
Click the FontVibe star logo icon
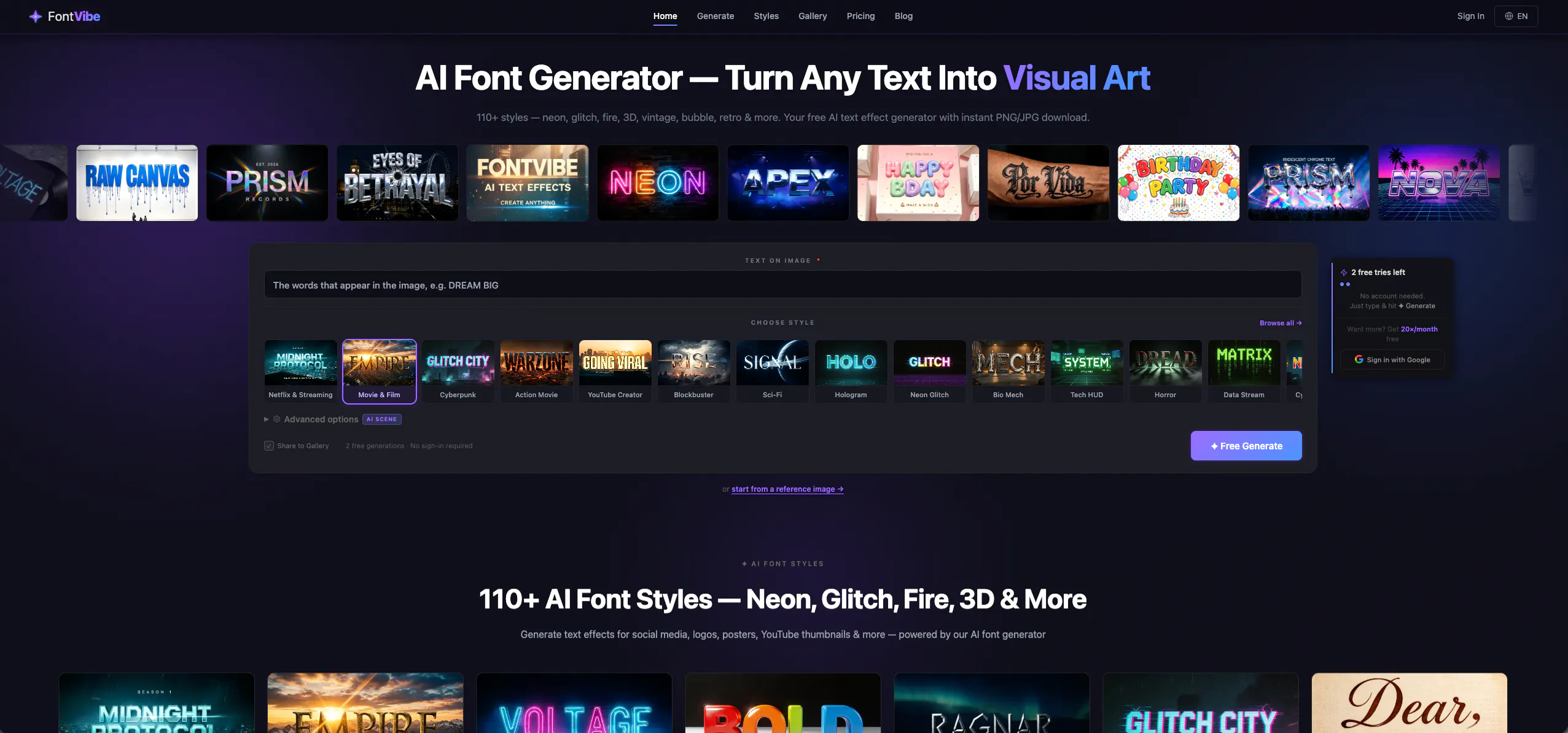(36, 17)
